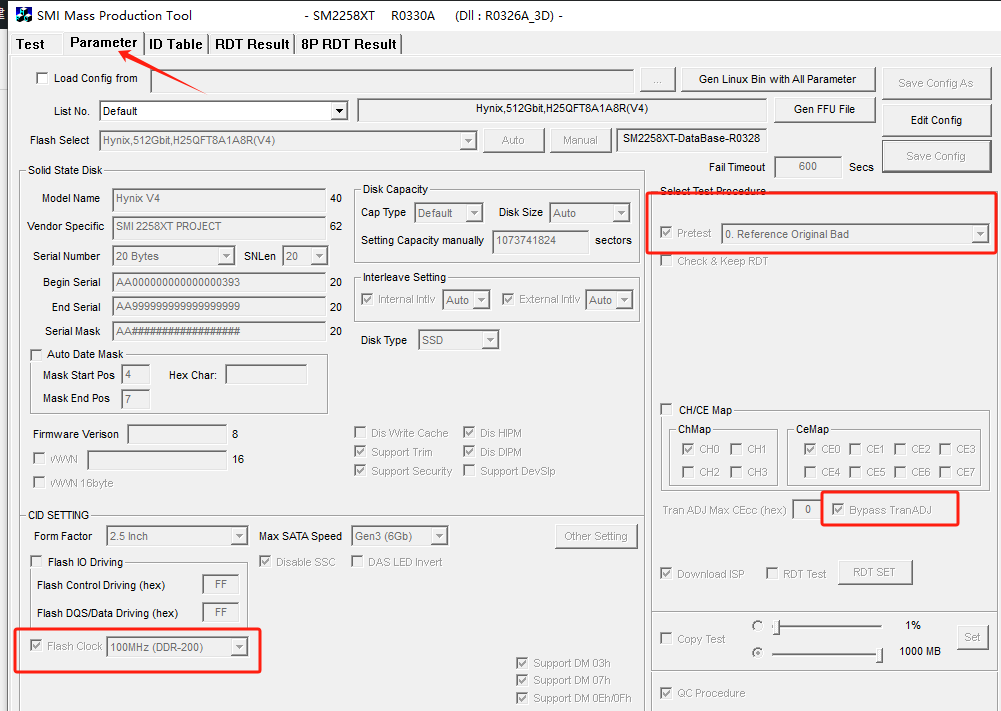This screenshot has width=1001, height=711.
Task: Click the Save Config As button
Action: [935, 83]
